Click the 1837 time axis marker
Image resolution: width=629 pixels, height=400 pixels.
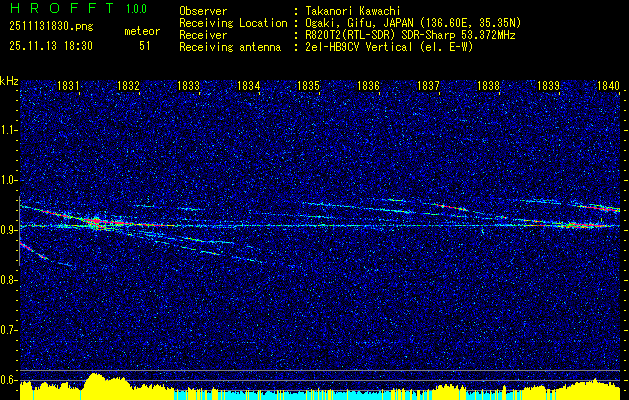point(428,86)
